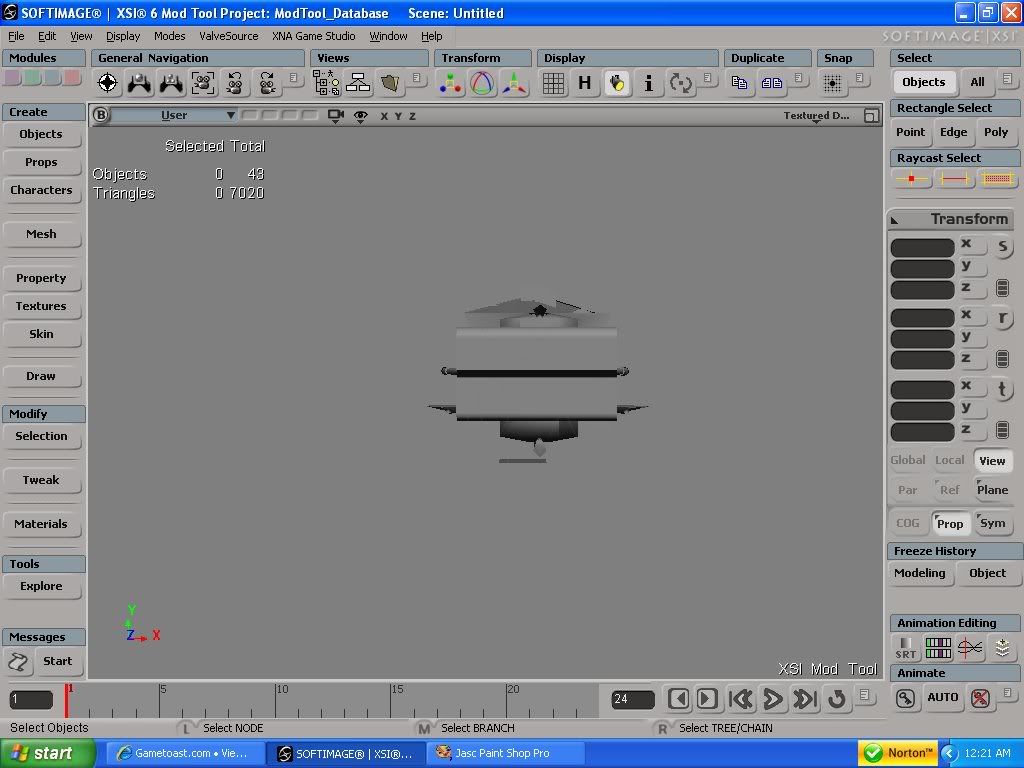Open the Views options menu
1024x768 pixels.
[x=416, y=78]
